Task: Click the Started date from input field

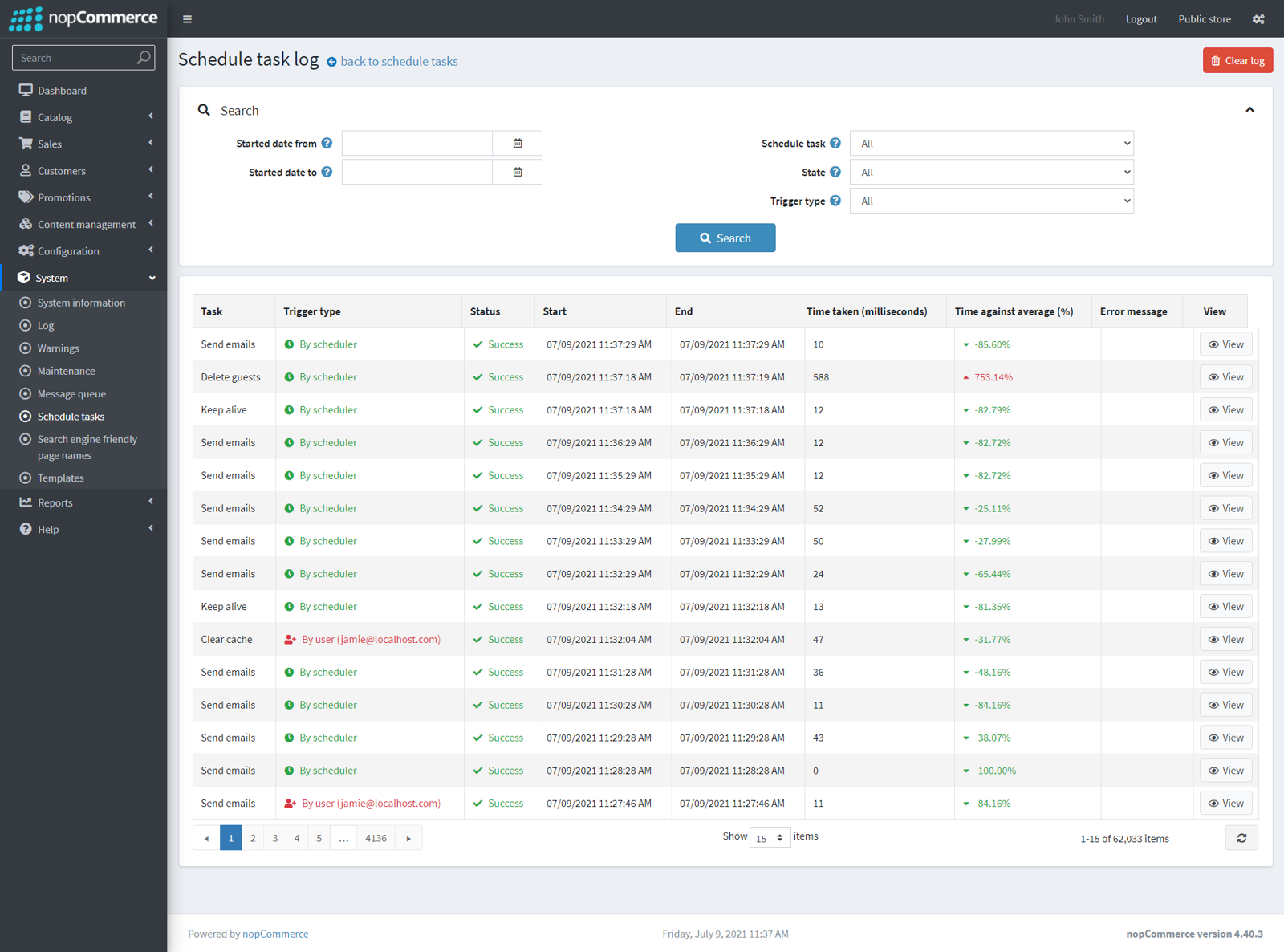Action: pos(417,144)
